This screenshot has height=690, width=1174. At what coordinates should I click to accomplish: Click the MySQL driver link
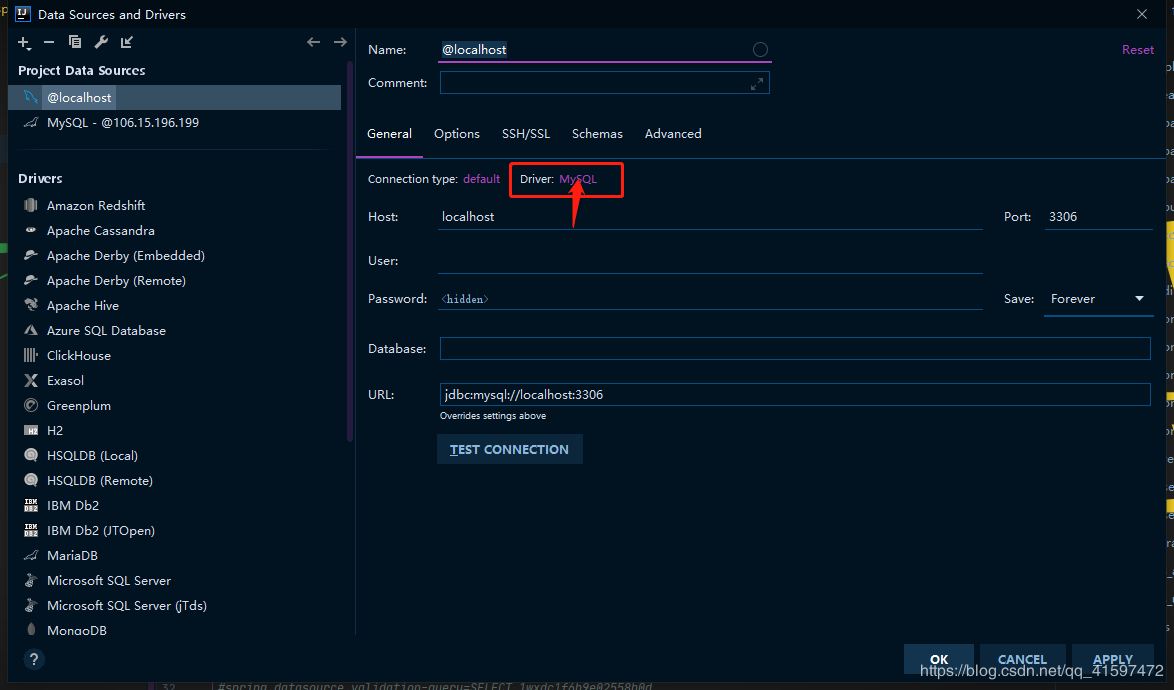pos(578,179)
